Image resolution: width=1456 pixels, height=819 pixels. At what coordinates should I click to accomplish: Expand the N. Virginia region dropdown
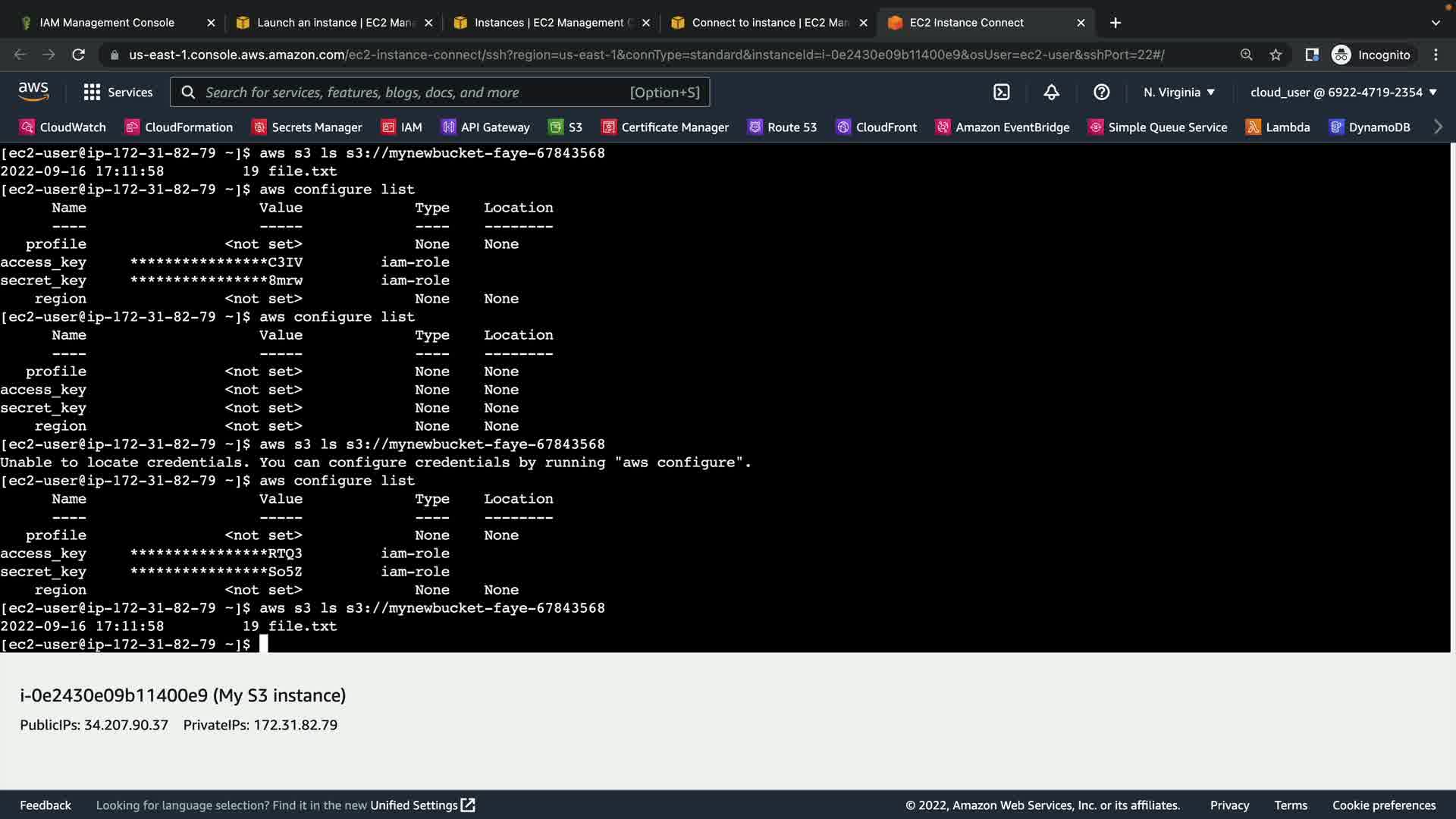(1179, 92)
